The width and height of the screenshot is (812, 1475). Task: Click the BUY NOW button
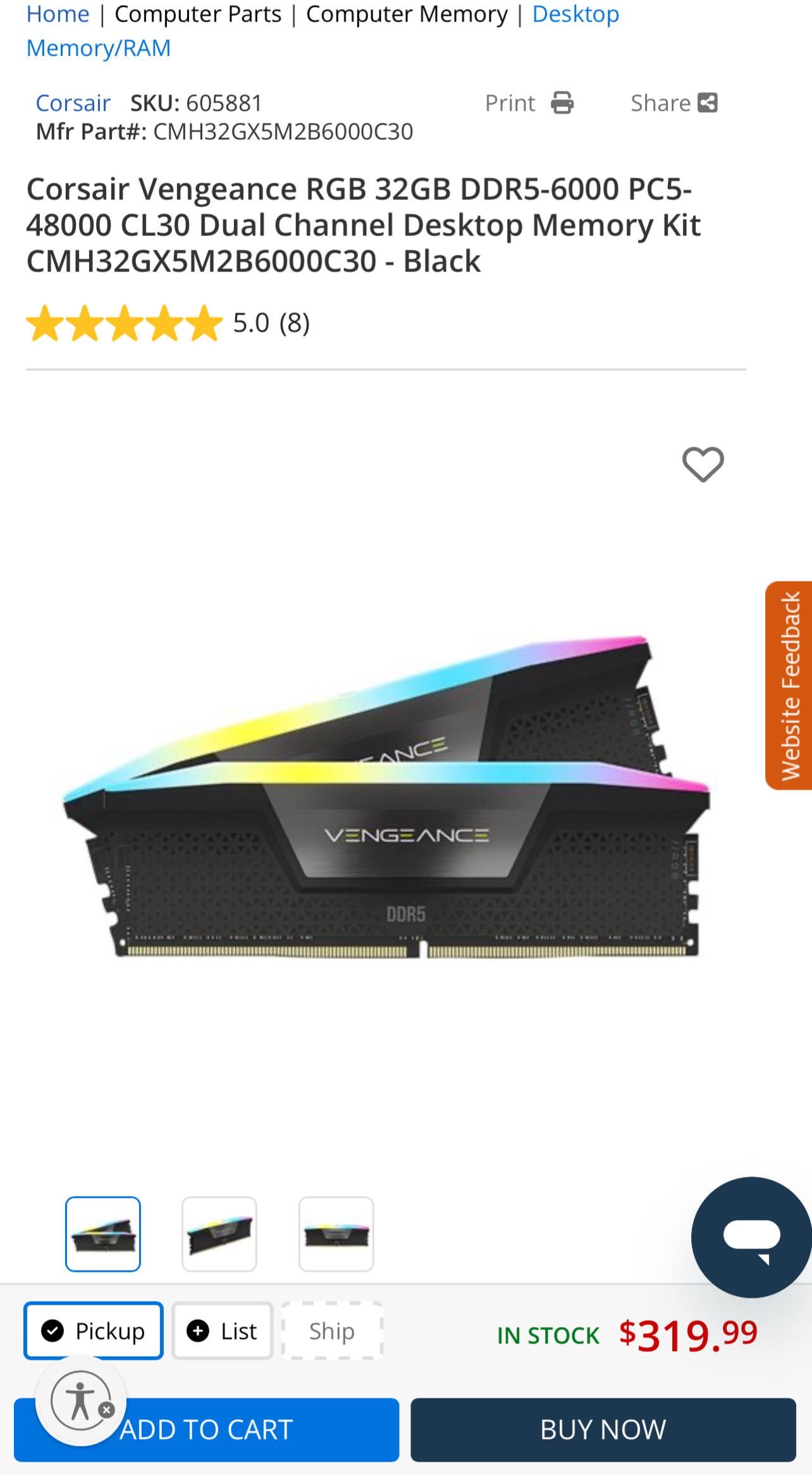tap(603, 1429)
